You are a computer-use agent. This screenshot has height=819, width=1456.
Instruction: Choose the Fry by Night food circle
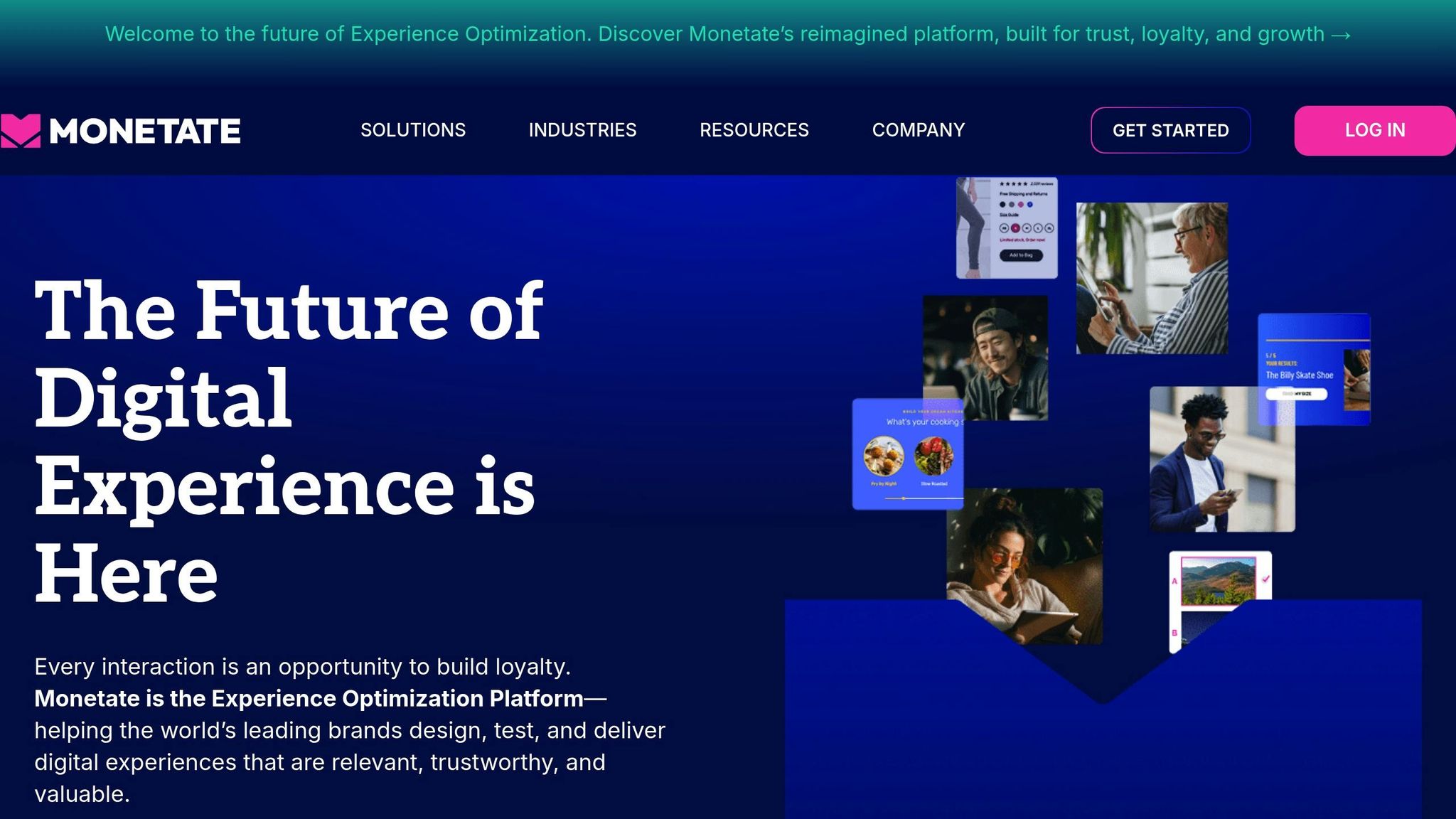[884, 456]
